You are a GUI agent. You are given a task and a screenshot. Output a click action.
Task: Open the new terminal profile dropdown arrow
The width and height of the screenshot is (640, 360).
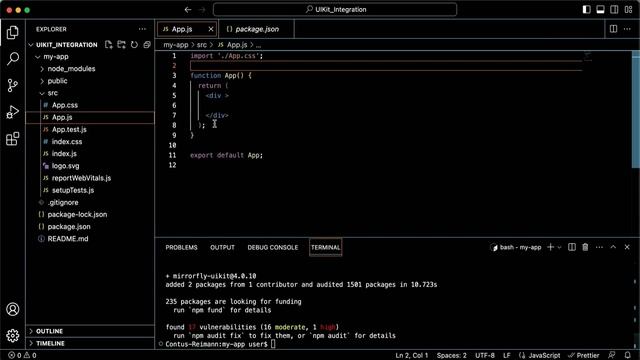pyautogui.click(x=560, y=247)
